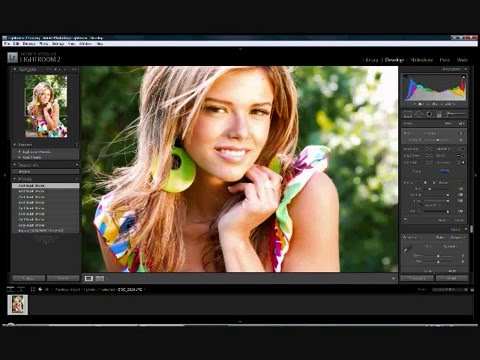Collapse the History panel
Screen dimensions: 480x360
coord(15,179)
